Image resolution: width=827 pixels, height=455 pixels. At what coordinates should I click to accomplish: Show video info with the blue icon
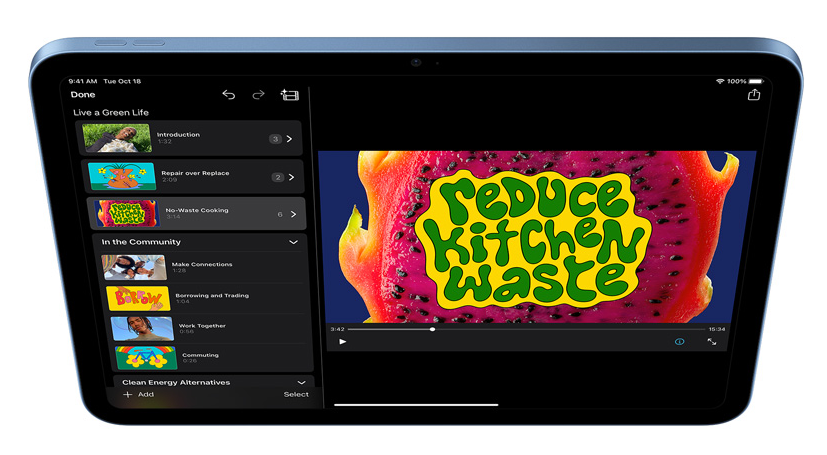coord(679,342)
